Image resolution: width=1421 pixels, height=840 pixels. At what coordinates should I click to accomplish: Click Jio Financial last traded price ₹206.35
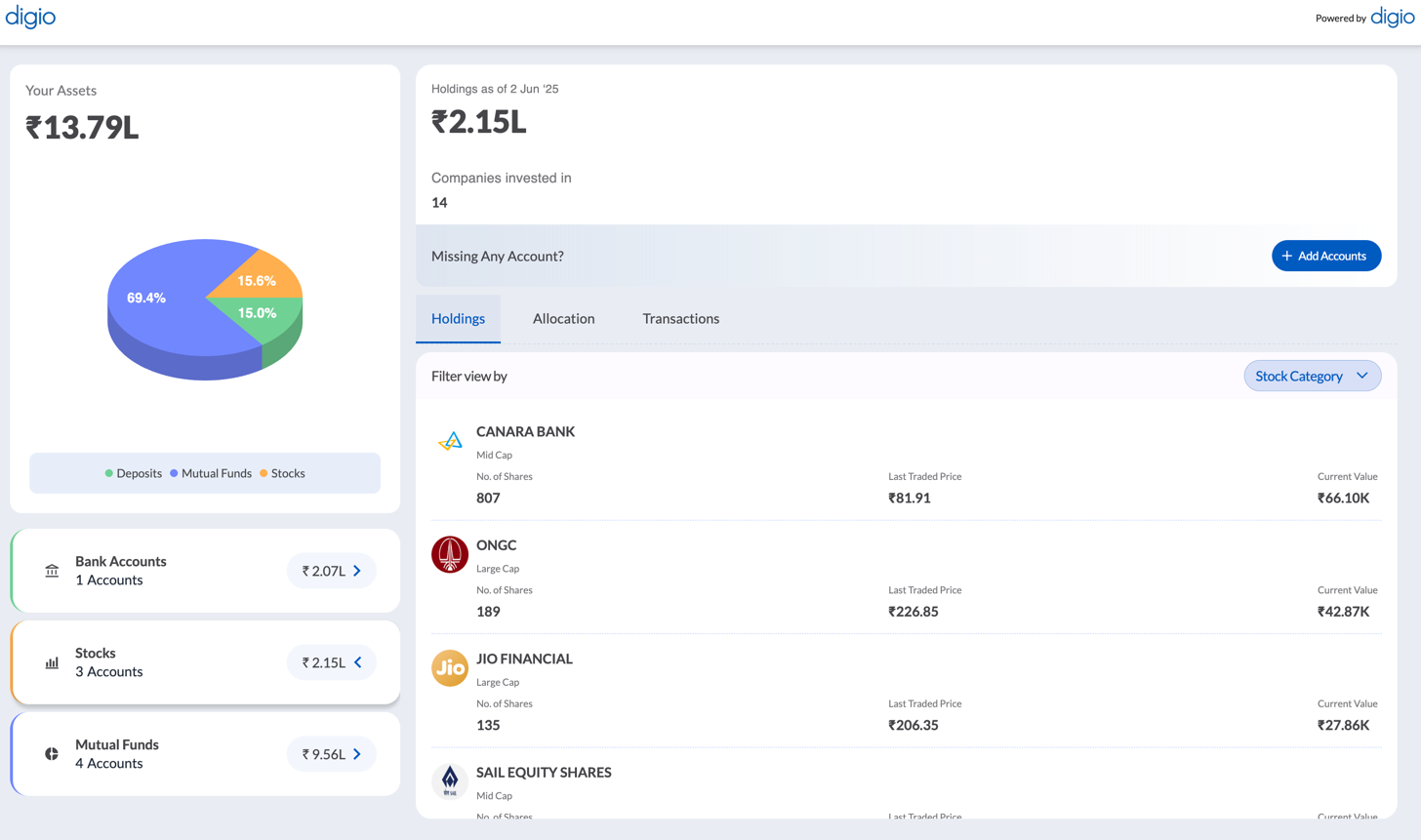coord(913,725)
